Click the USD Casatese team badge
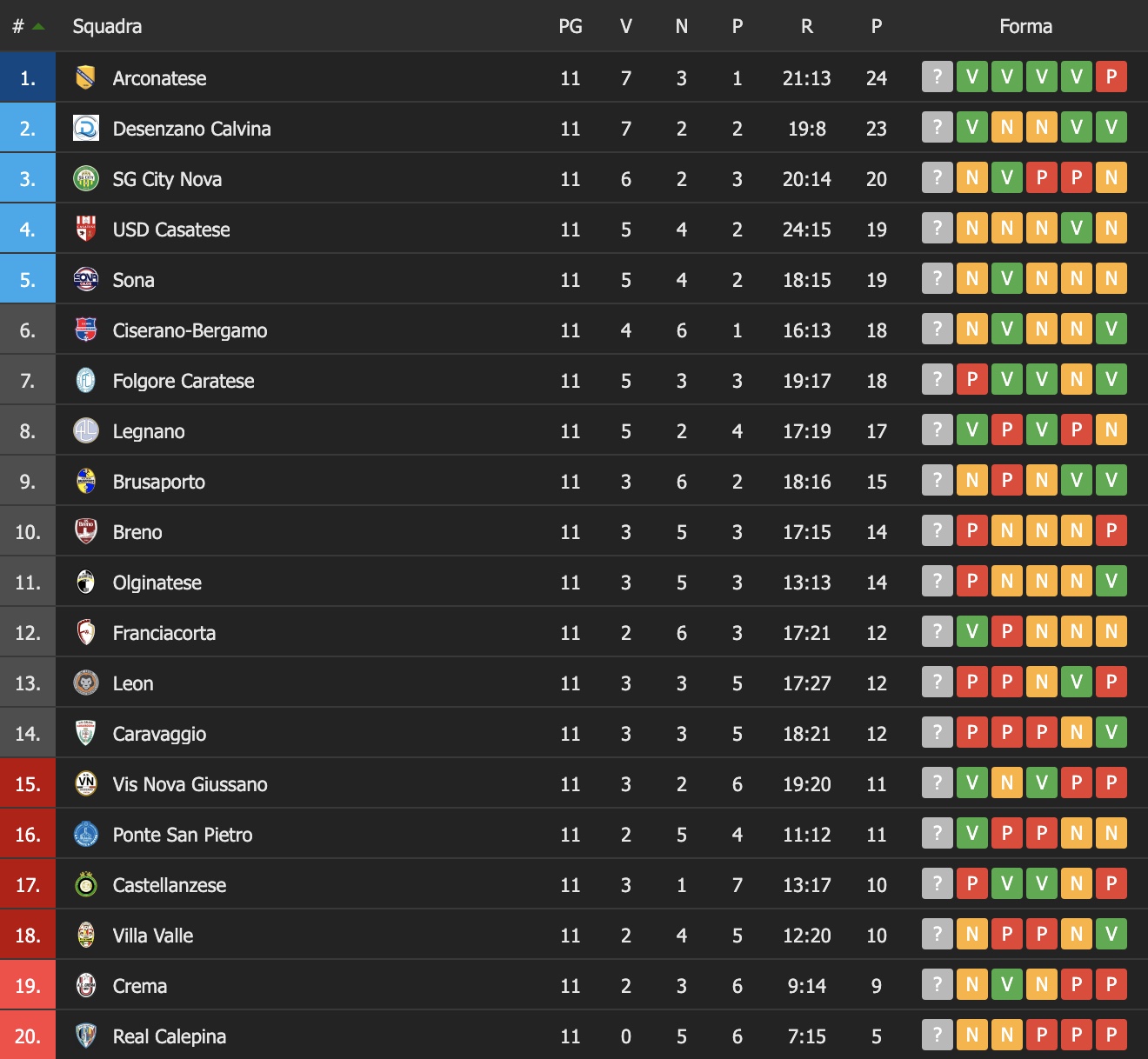This screenshot has width=1148, height=1059. pyautogui.click(x=85, y=230)
